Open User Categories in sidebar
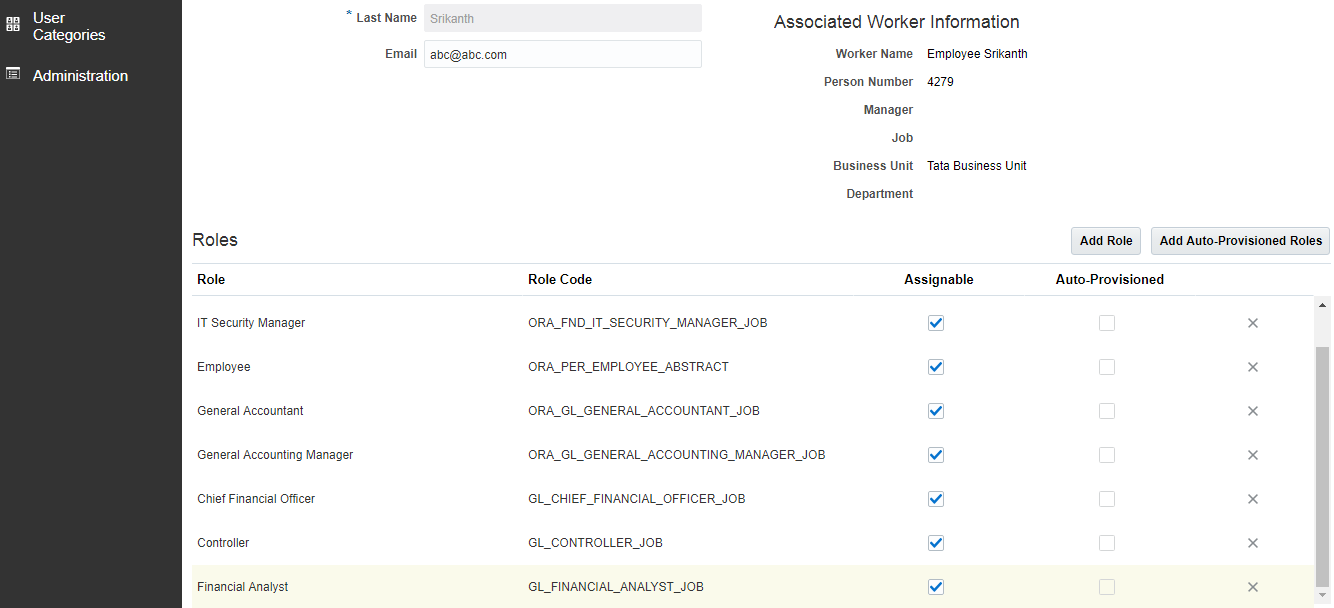 (68, 26)
